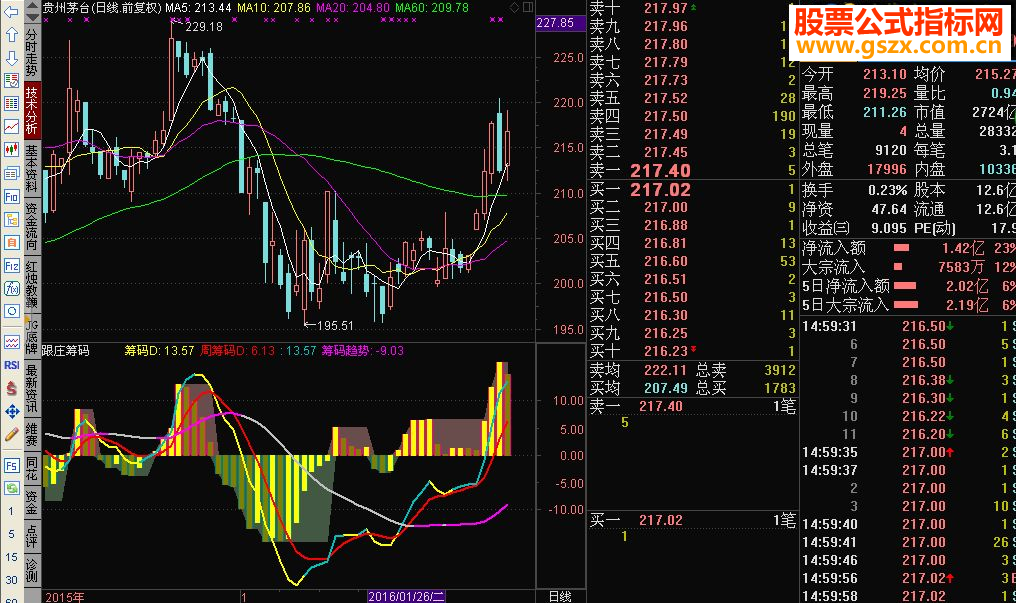Image resolution: width=1016 pixels, height=603 pixels.
Task: Open the 红烛教鞭 tab
Action: point(32,284)
